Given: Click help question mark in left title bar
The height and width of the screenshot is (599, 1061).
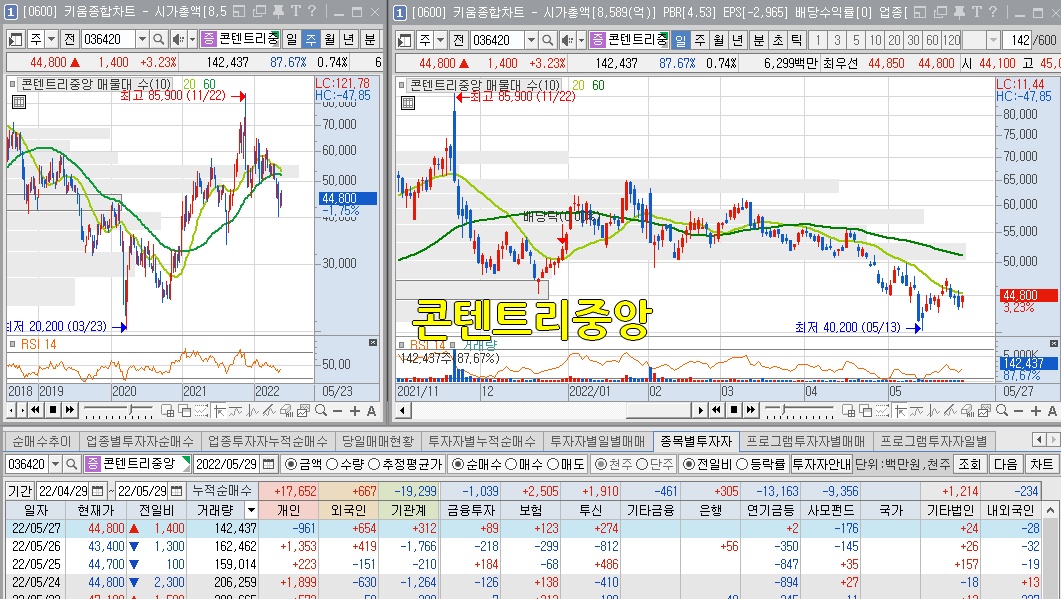Looking at the screenshot, I should click(311, 12).
